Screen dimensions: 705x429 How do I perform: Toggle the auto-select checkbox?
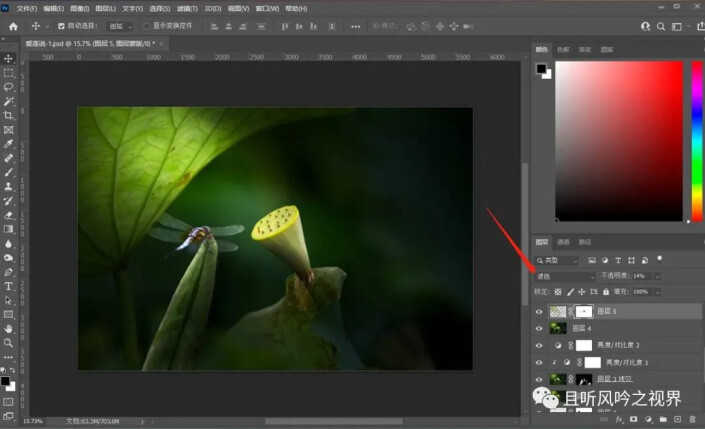pos(61,26)
